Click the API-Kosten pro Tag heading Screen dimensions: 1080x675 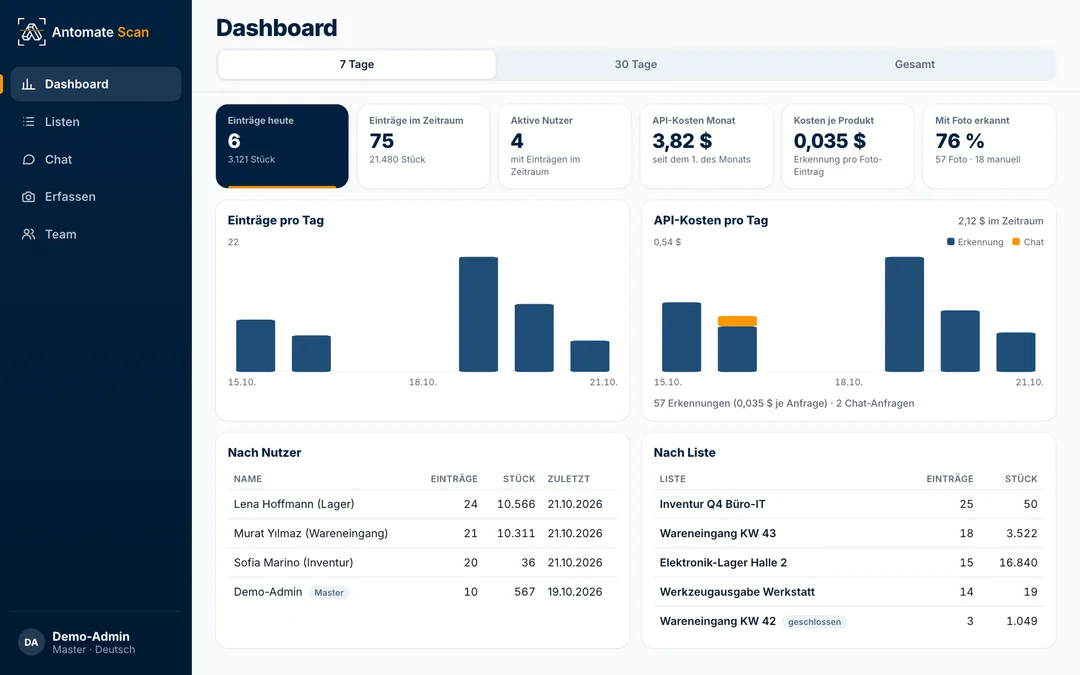pos(711,220)
